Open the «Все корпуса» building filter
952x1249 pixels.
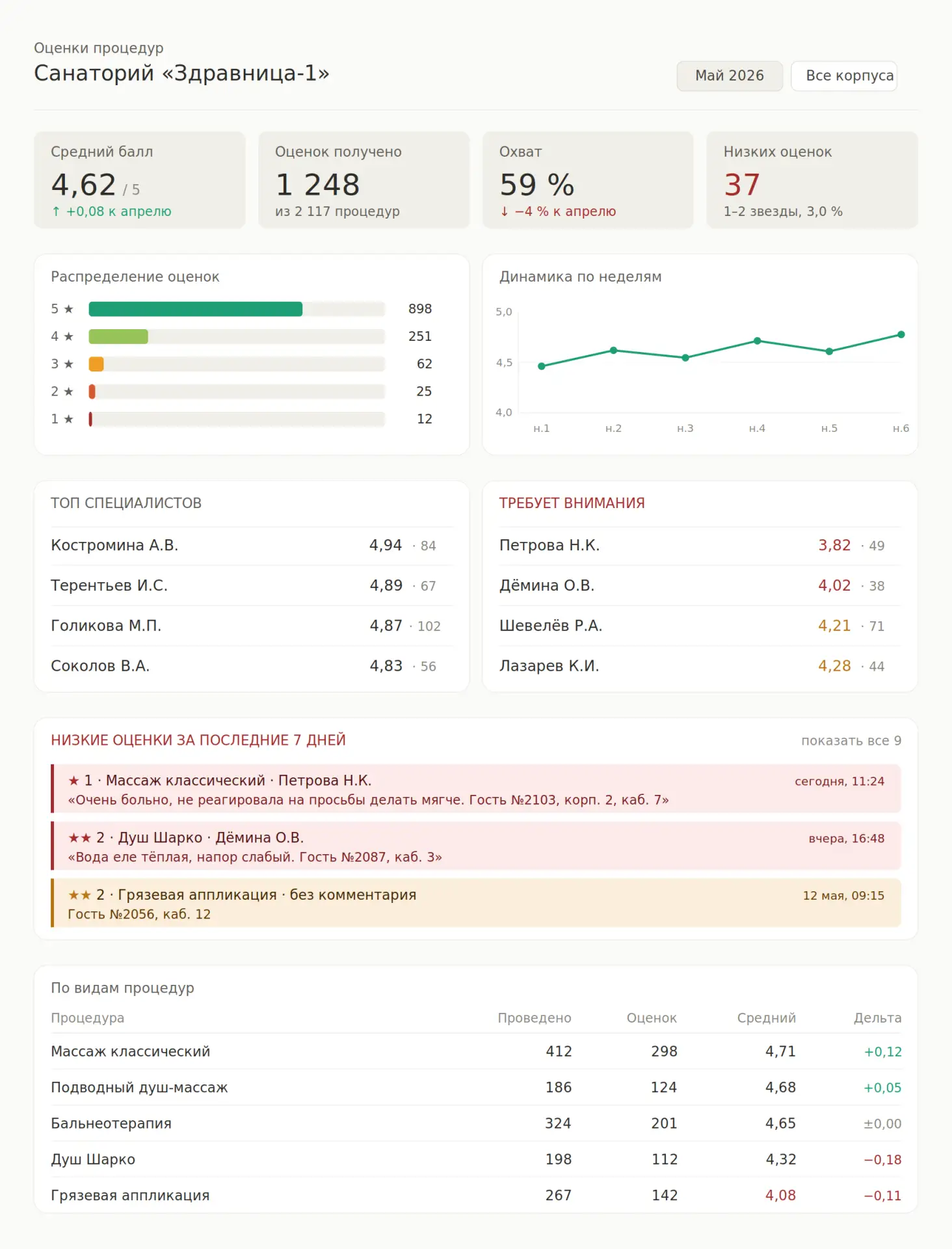[x=844, y=75]
